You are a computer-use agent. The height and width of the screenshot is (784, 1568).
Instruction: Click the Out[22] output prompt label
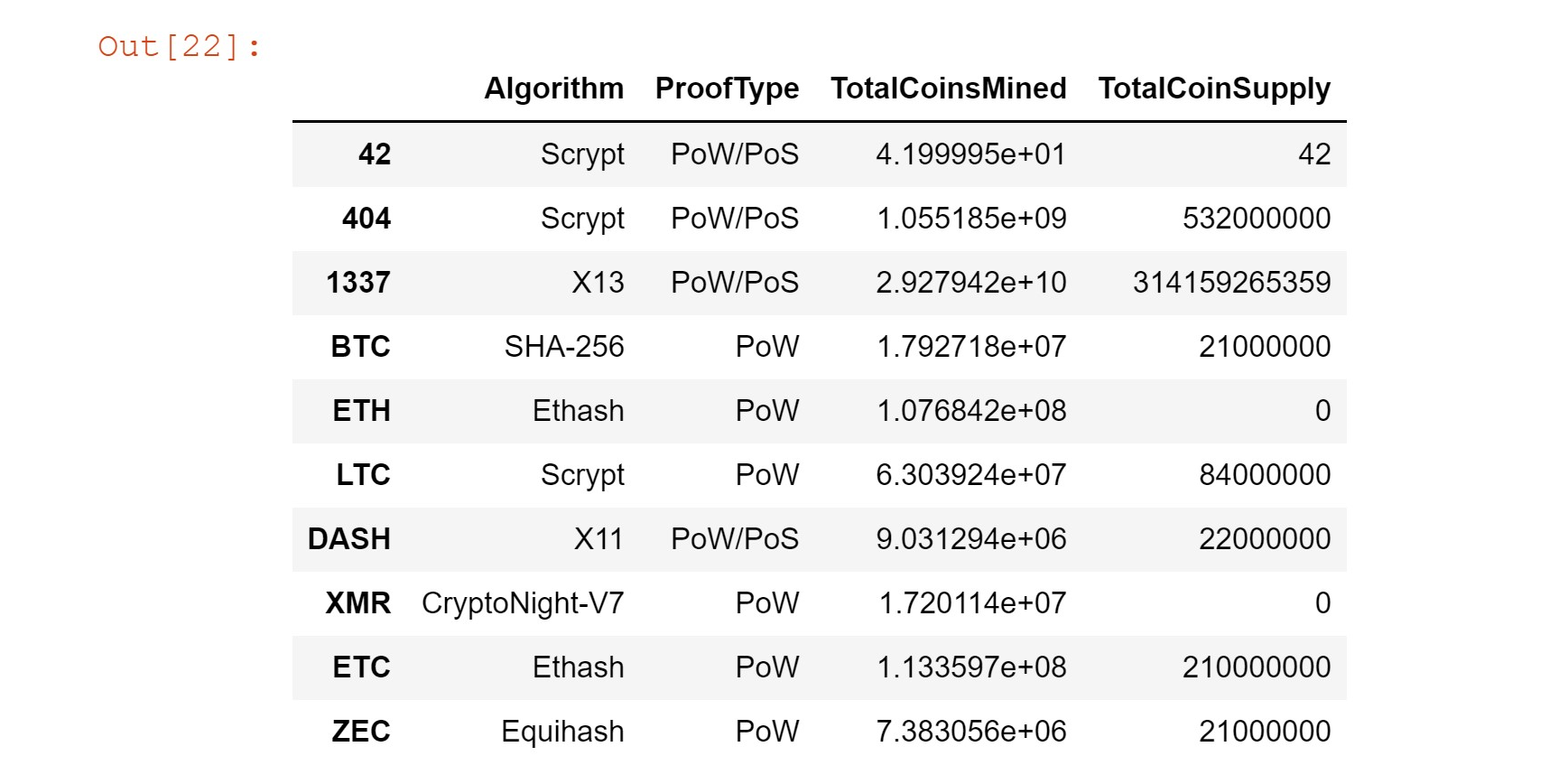(x=180, y=46)
